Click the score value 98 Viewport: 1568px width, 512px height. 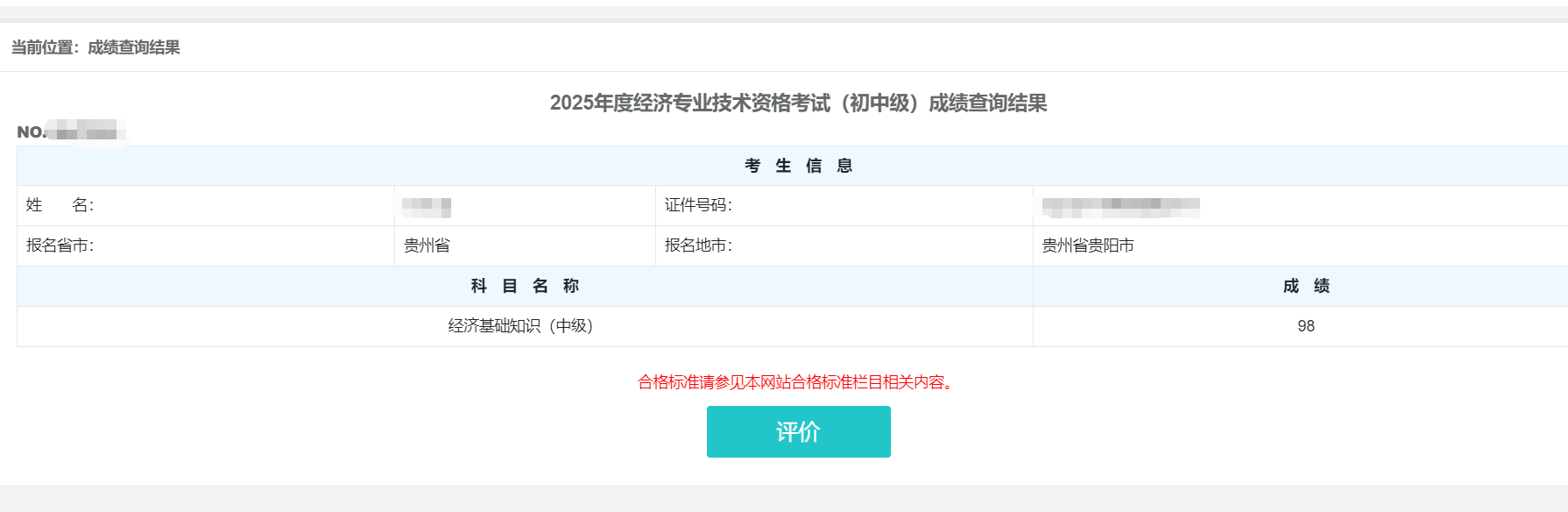click(1305, 326)
